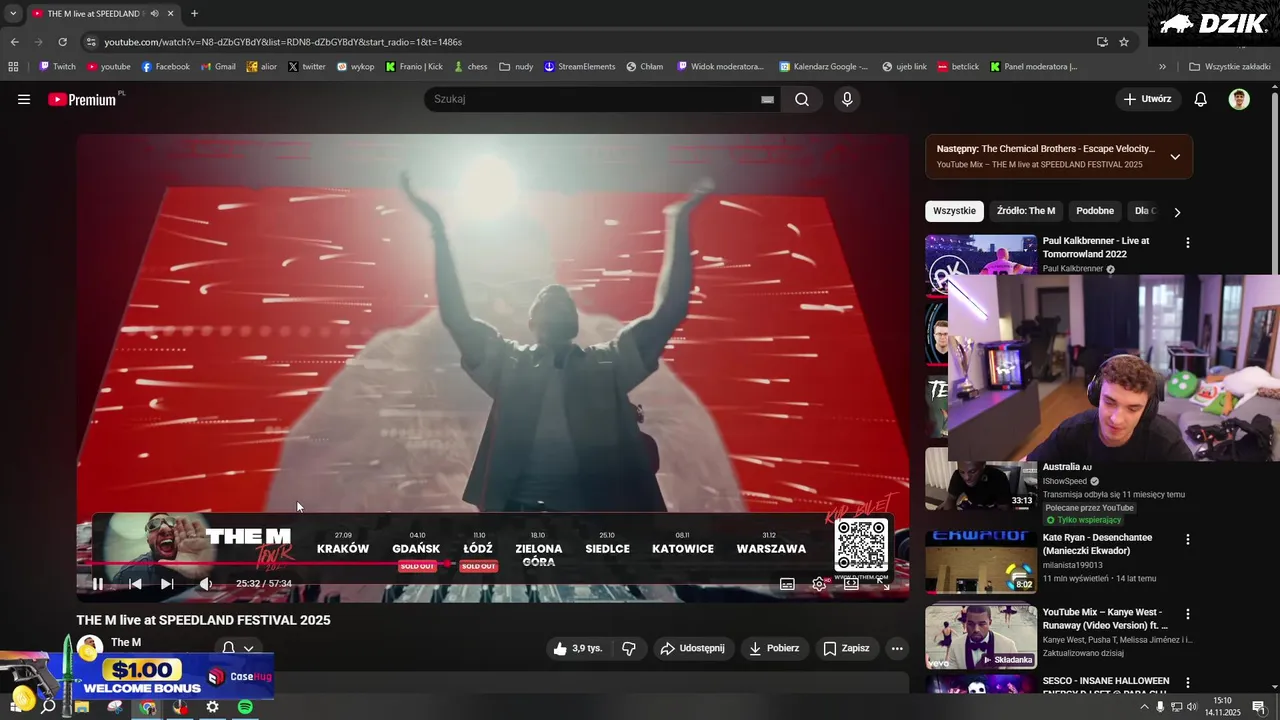
Task: Open the video player settings gear
Action: (x=819, y=584)
